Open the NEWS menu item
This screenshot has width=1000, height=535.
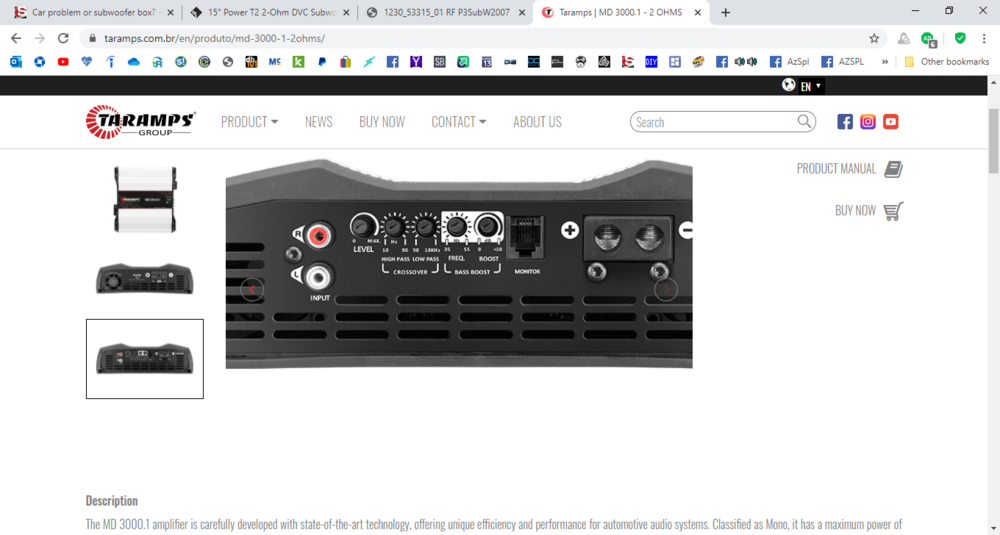(x=319, y=122)
